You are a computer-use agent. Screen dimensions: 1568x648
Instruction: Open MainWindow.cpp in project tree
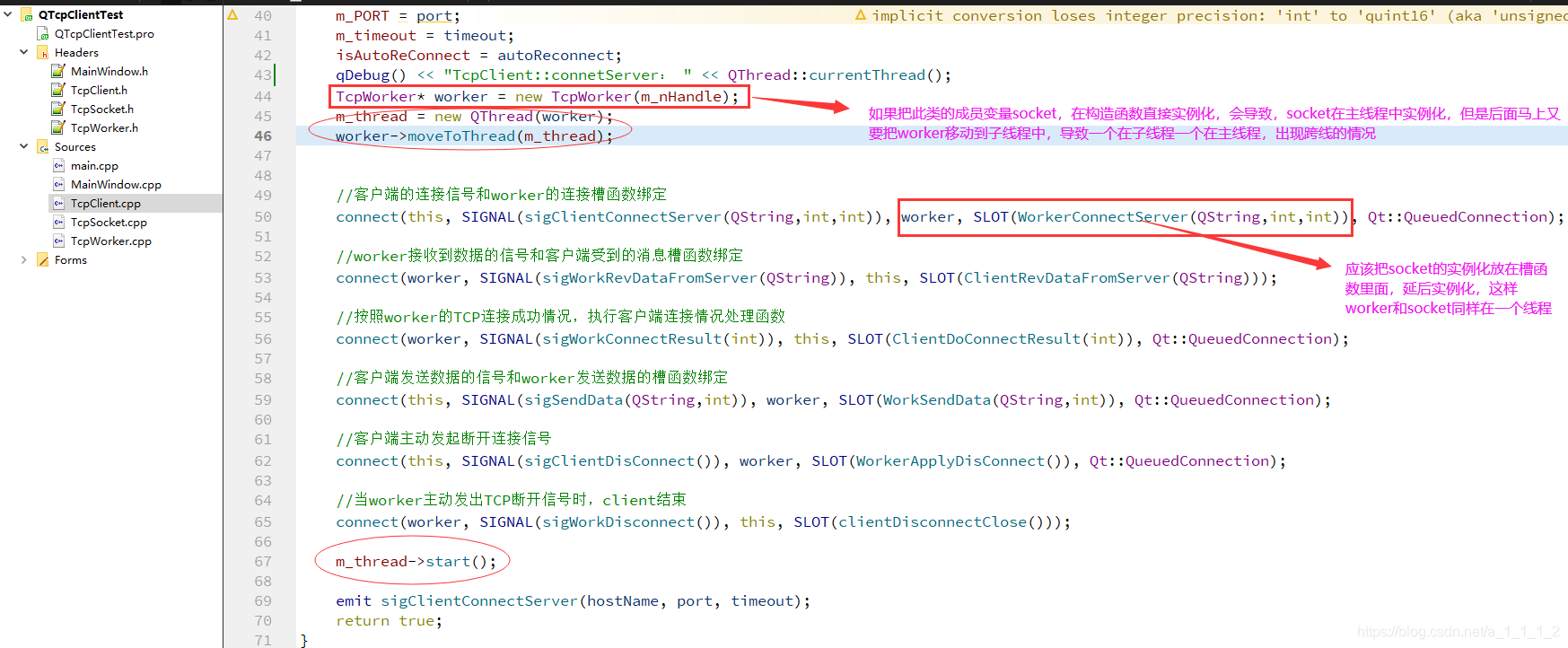116,184
